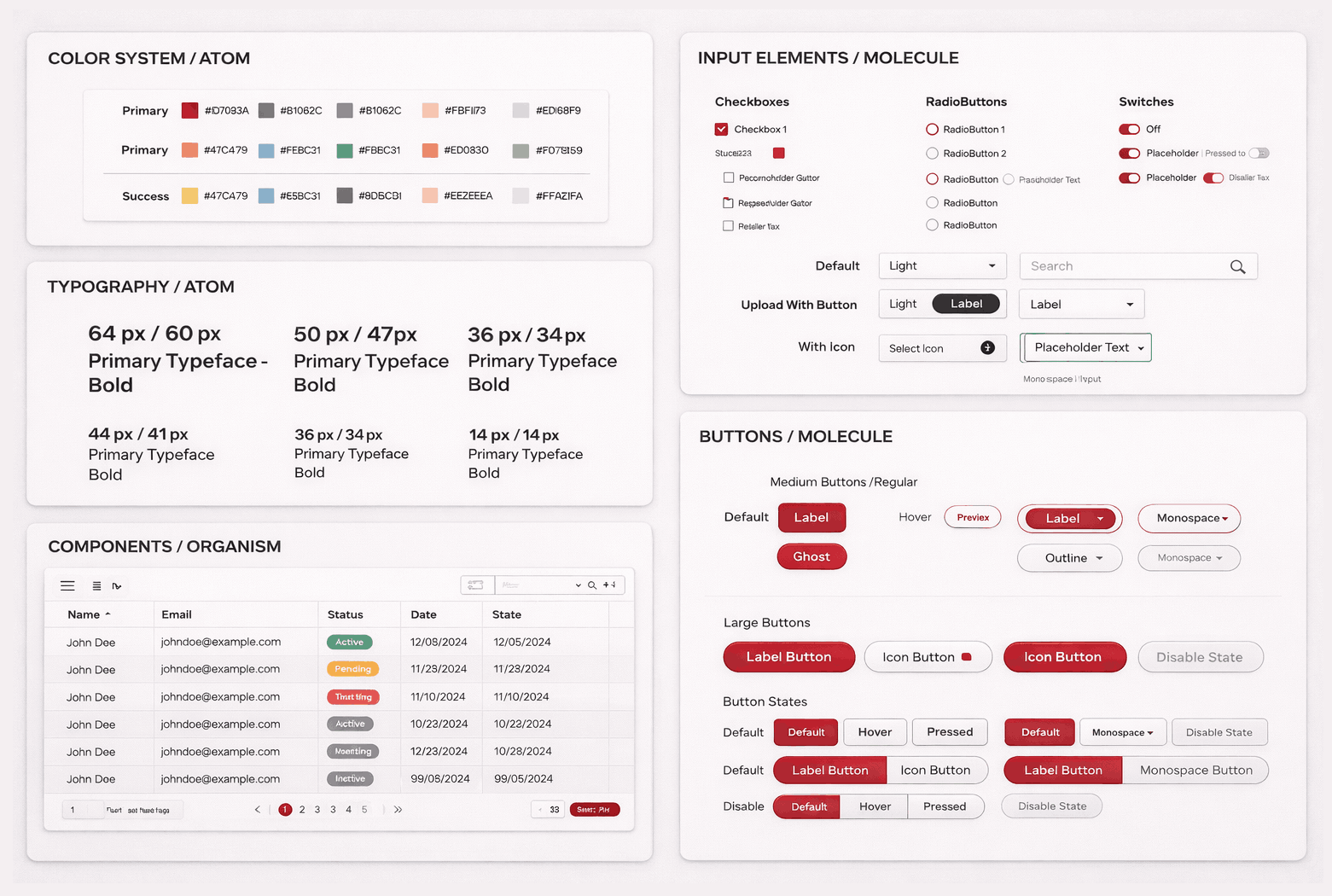This screenshot has width=1332, height=896.
Task: Sort table by Name column arrow
Action: click(108, 614)
